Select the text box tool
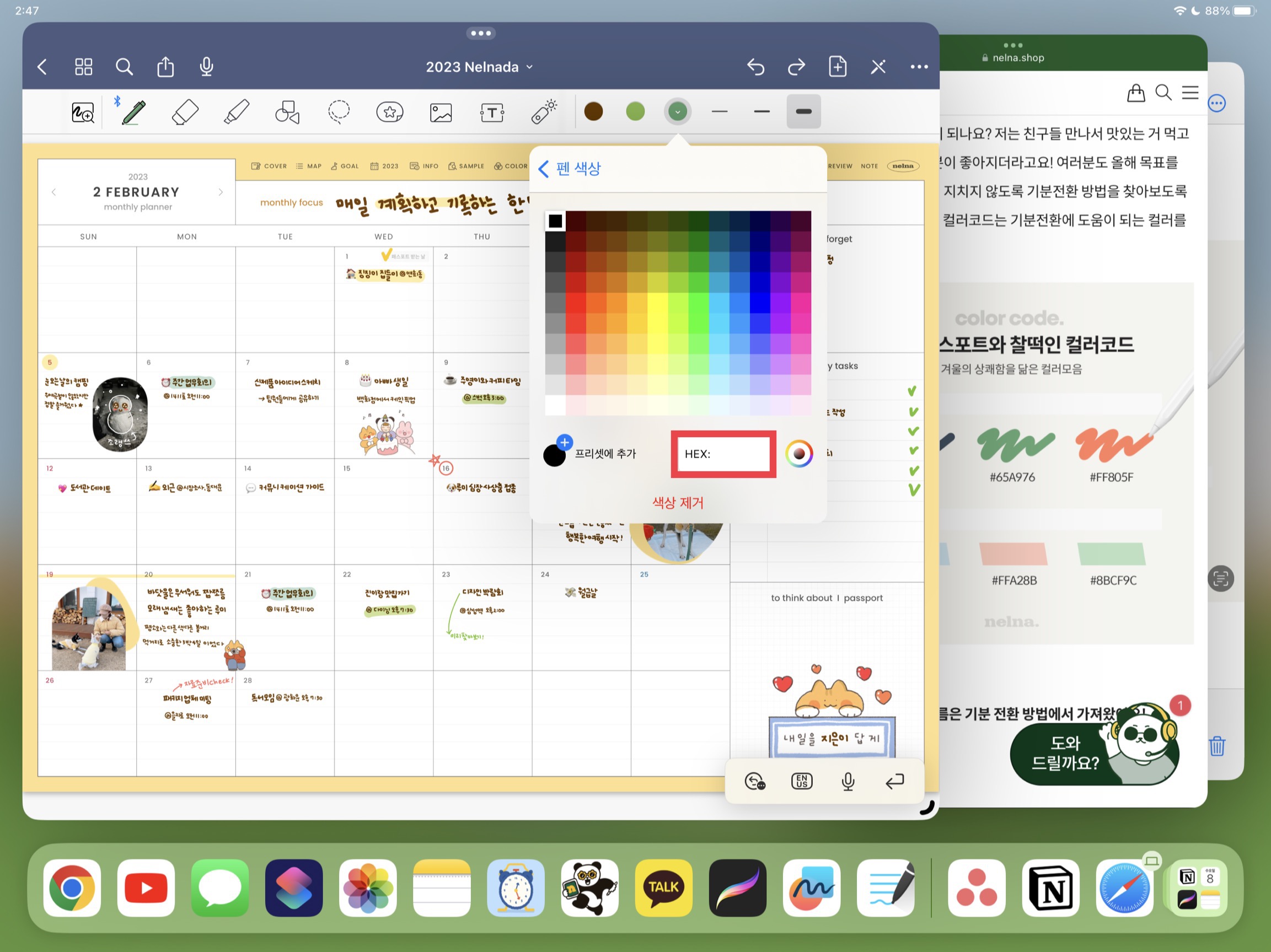 click(x=492, y=112)
